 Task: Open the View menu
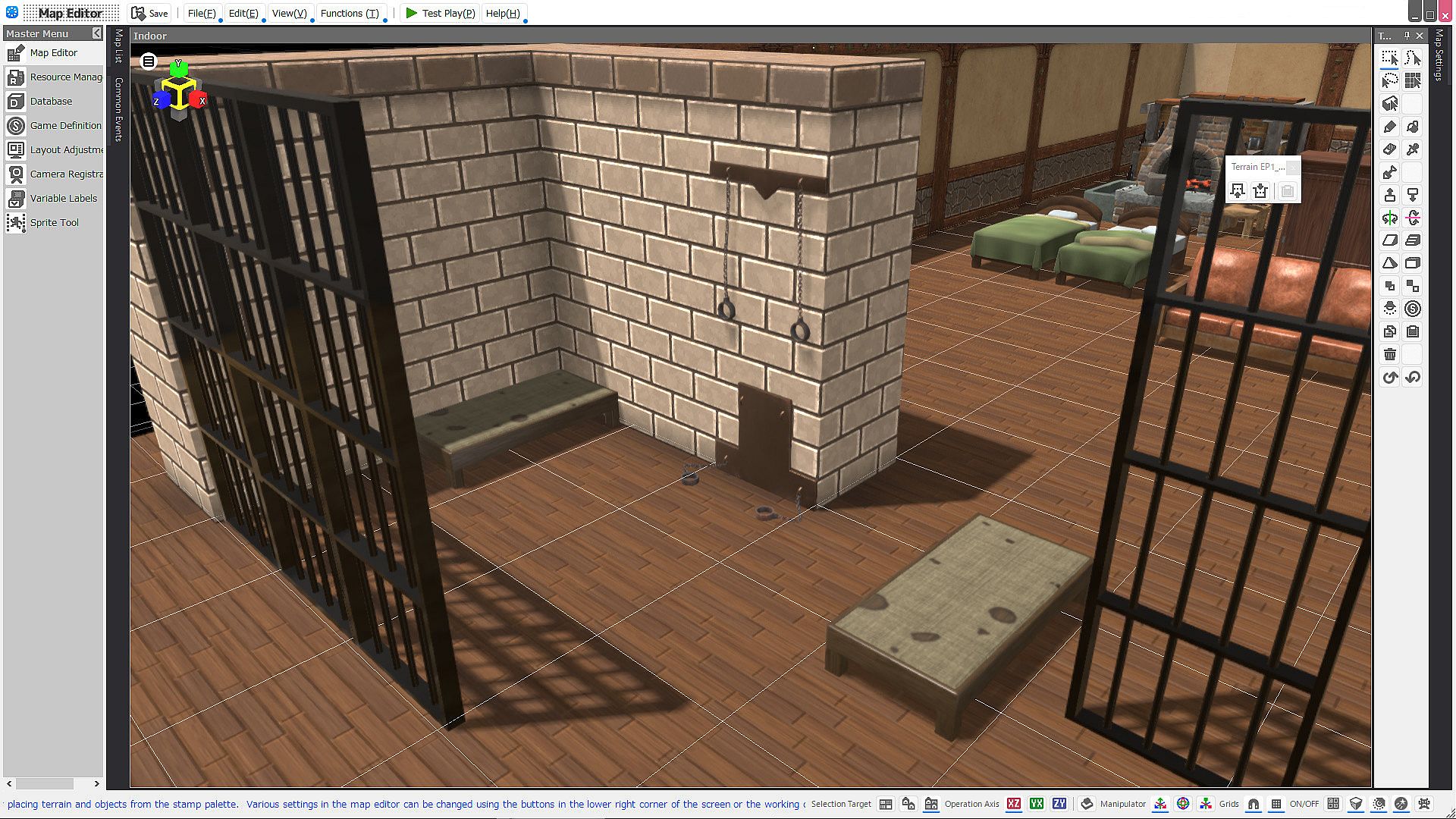[x=289, y=13]
